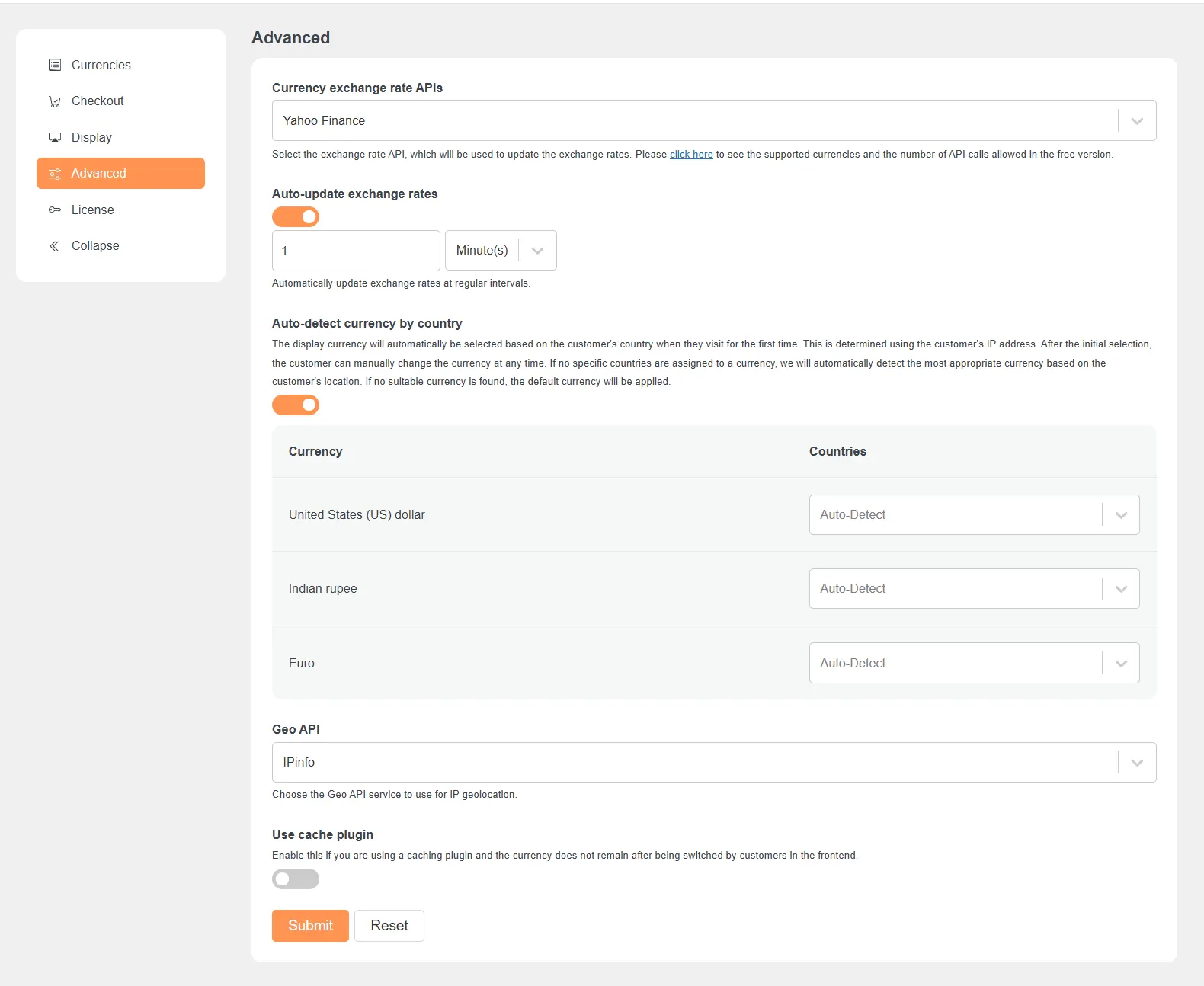This screenshot has height=986, width=1204.
Task: Switch to the Display settings section
Action: (x=91, y=137)
